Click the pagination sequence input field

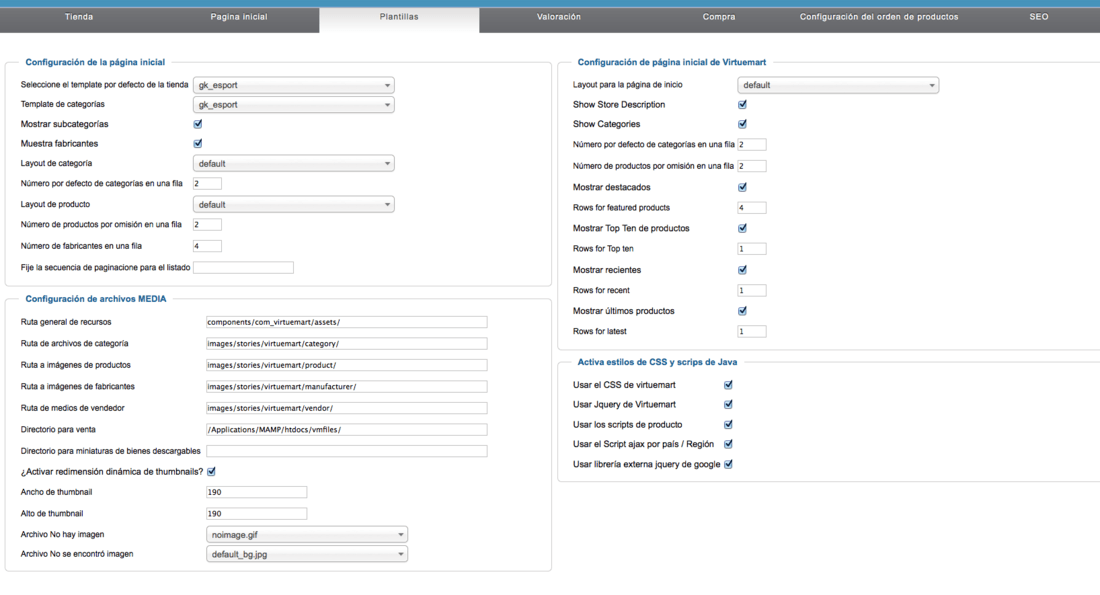tap(243, 267)
